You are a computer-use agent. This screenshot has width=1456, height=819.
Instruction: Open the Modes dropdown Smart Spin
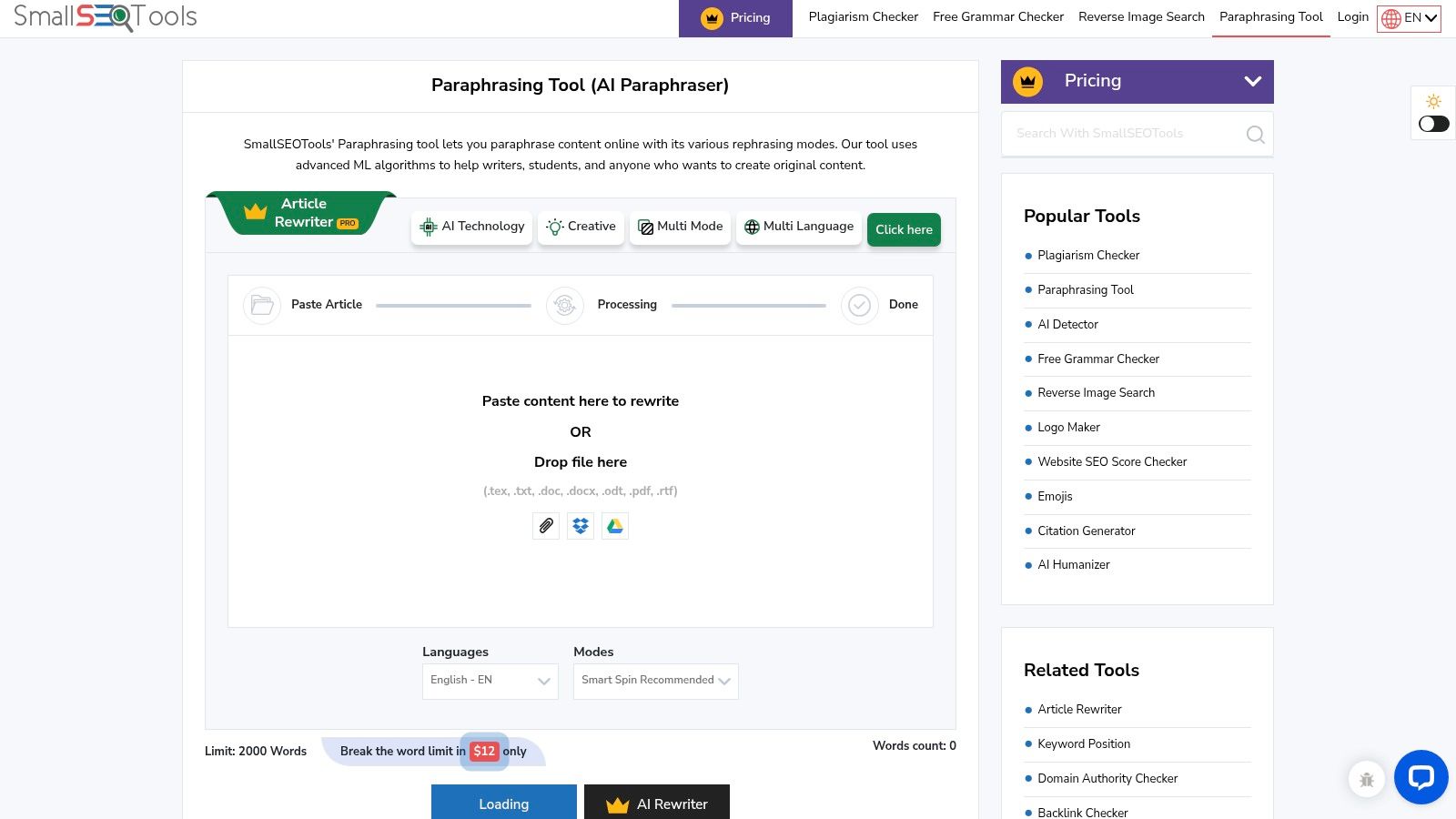(x=656, y=681)
